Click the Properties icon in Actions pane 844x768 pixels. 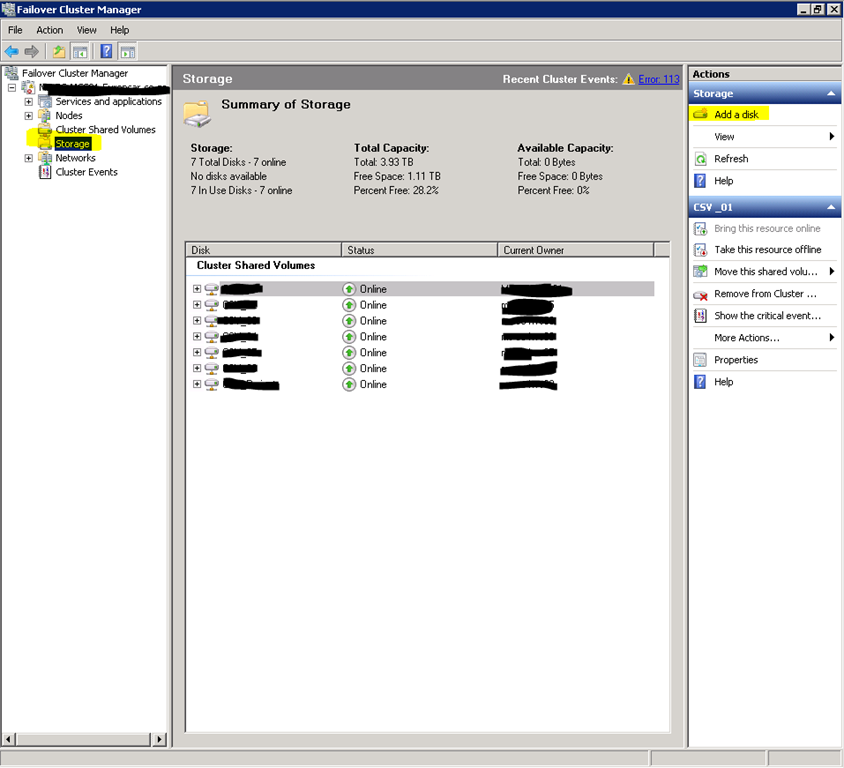click(x=701, y=360)
